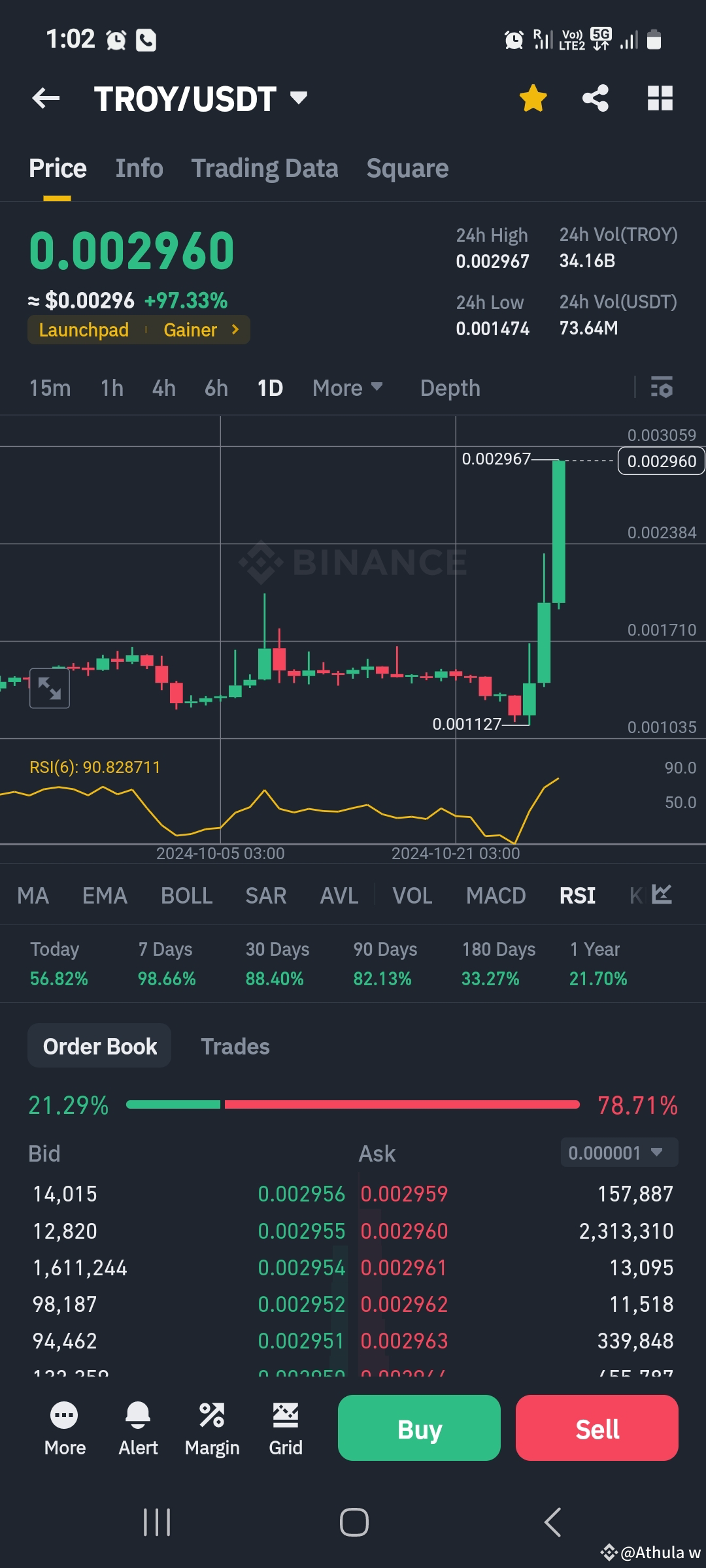Toggle the MA indicator

point(33,896)
